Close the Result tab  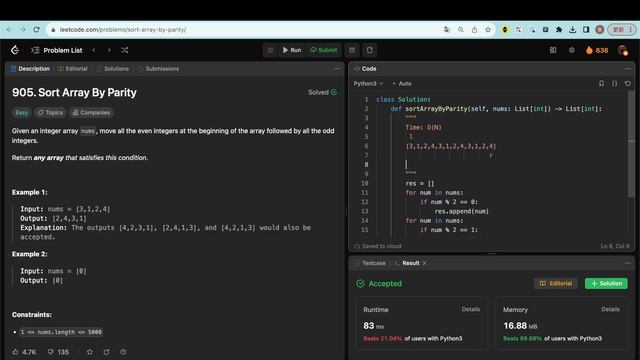pyautogui.click(x=425, y=263)
